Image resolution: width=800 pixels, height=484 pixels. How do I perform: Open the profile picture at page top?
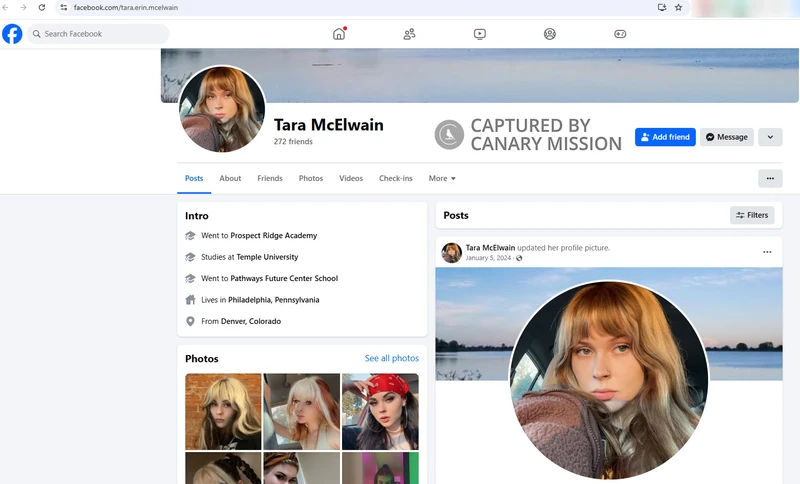click(222, 109)
